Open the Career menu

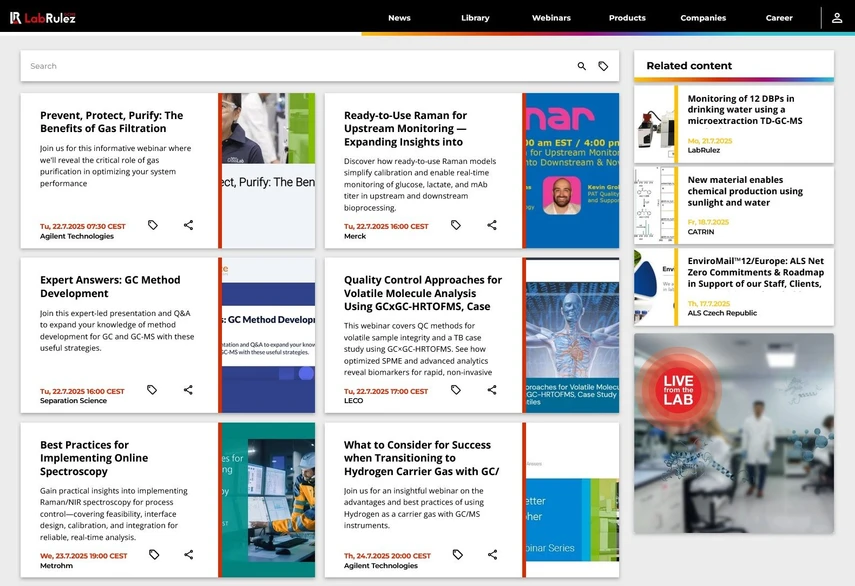(779, 18)
